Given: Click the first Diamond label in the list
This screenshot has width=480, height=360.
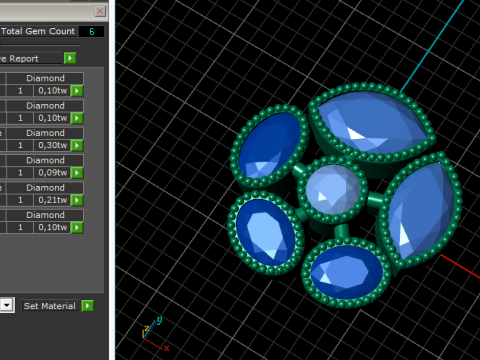Looking at the screenshot, I should click(45, 78).
